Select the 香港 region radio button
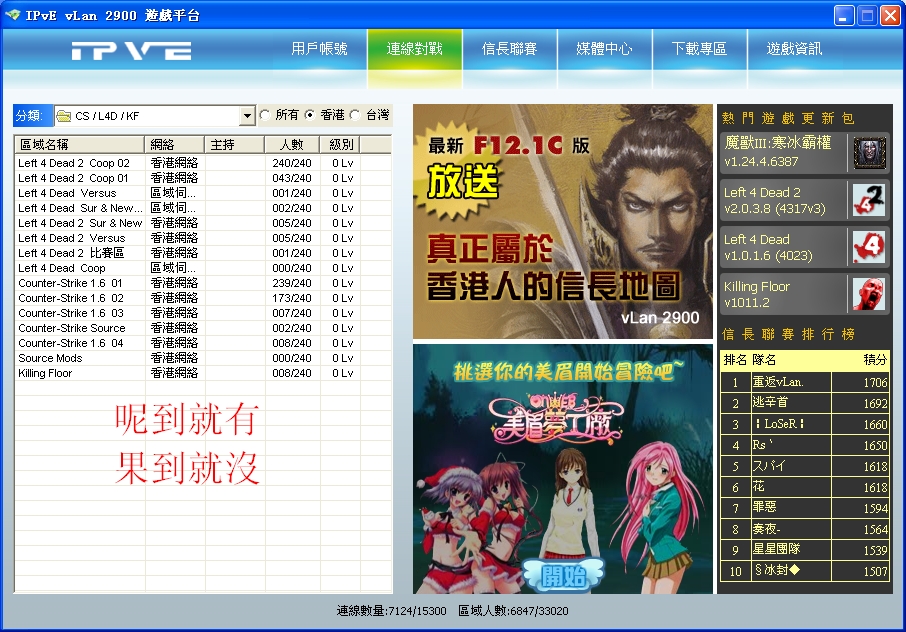The image size is (906, 632). click(x=310, y=115)
